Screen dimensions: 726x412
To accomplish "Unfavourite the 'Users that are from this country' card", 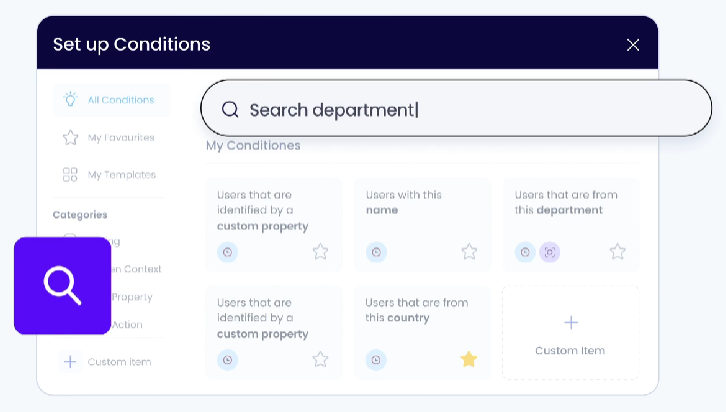I will pos(469,359).
